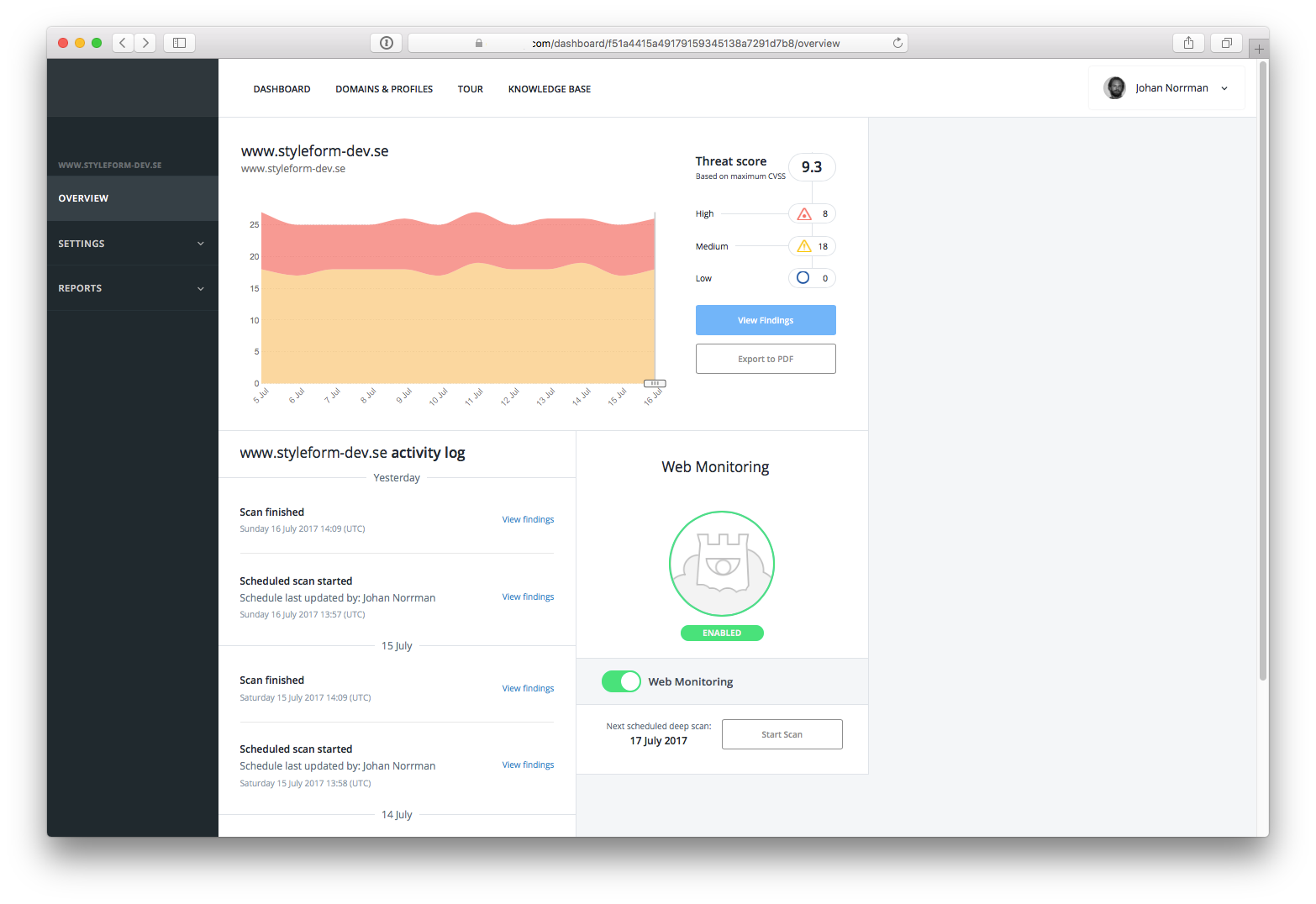Viewport: 1316px width, 904px height.
Task: Click Export to PDF button
Action: (766, 359)
